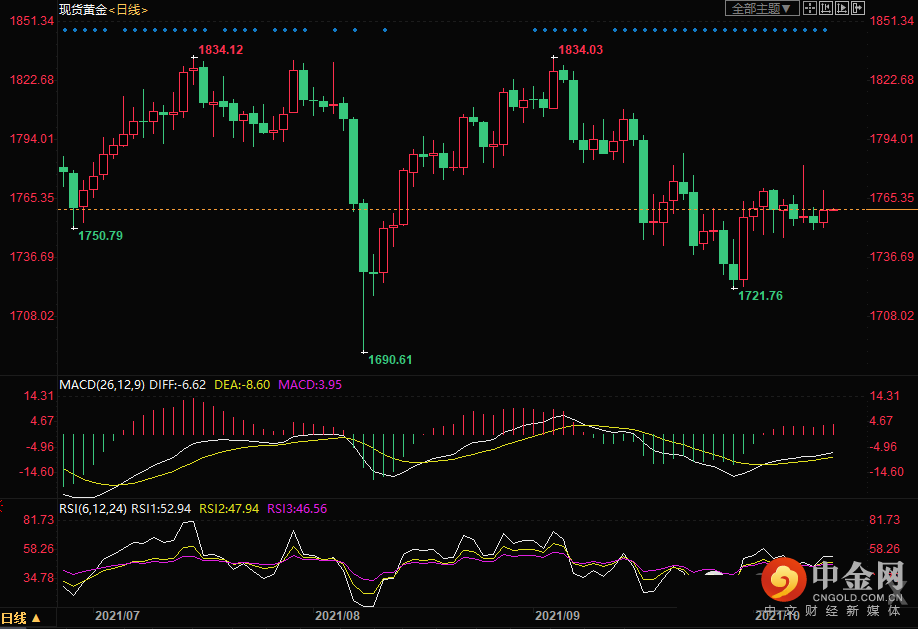The width and height of the screenshot is (918, 629).
Task: Click the <日线> period label
Action: [128, 9]
